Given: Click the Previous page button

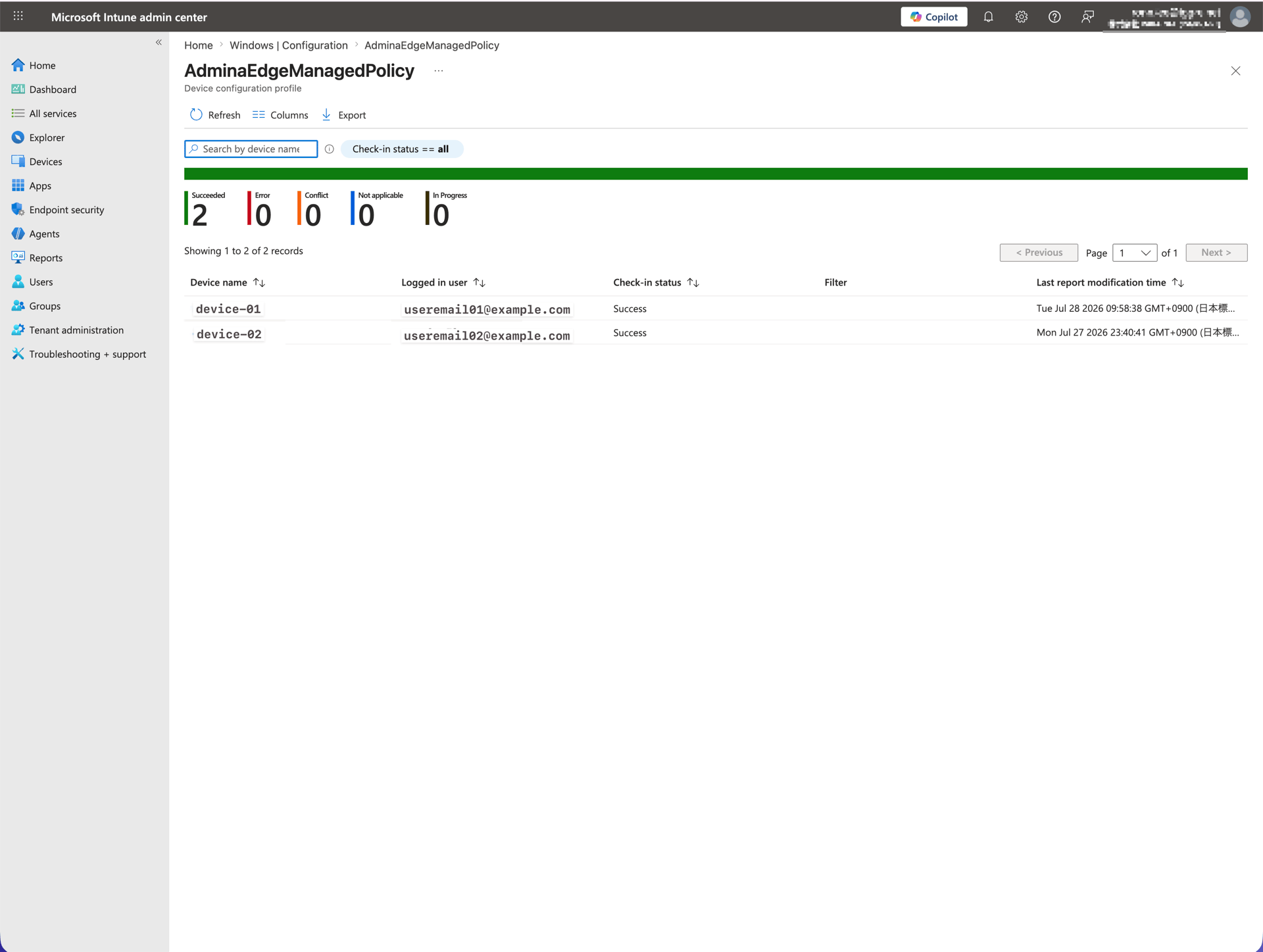Looking at the screenshot, I should pyautogui.click(x=1039, y=253).
